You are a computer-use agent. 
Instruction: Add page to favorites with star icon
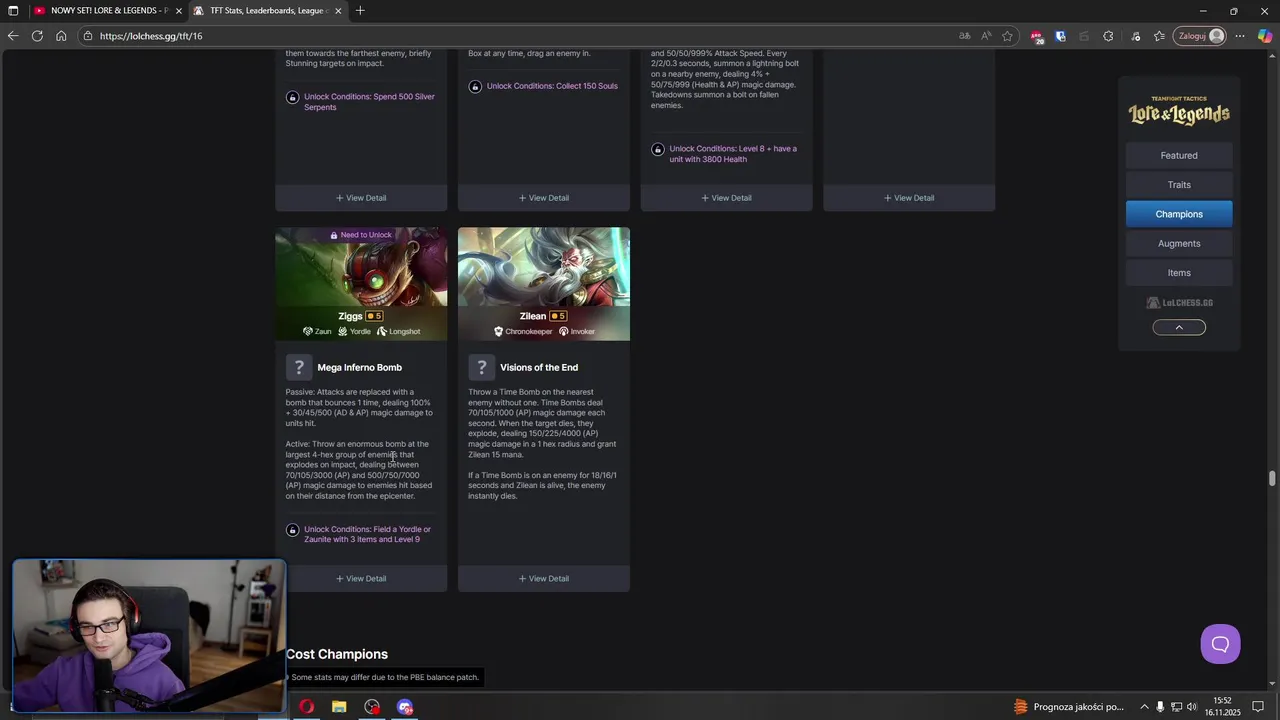[x=1008, y=36]
